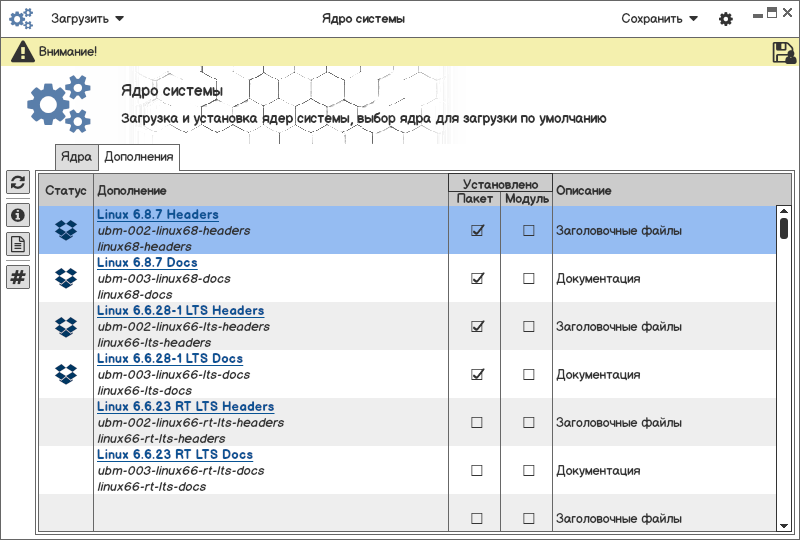
Task: Click the save-with-lock icon in warning bar
Action: [784, 53]
